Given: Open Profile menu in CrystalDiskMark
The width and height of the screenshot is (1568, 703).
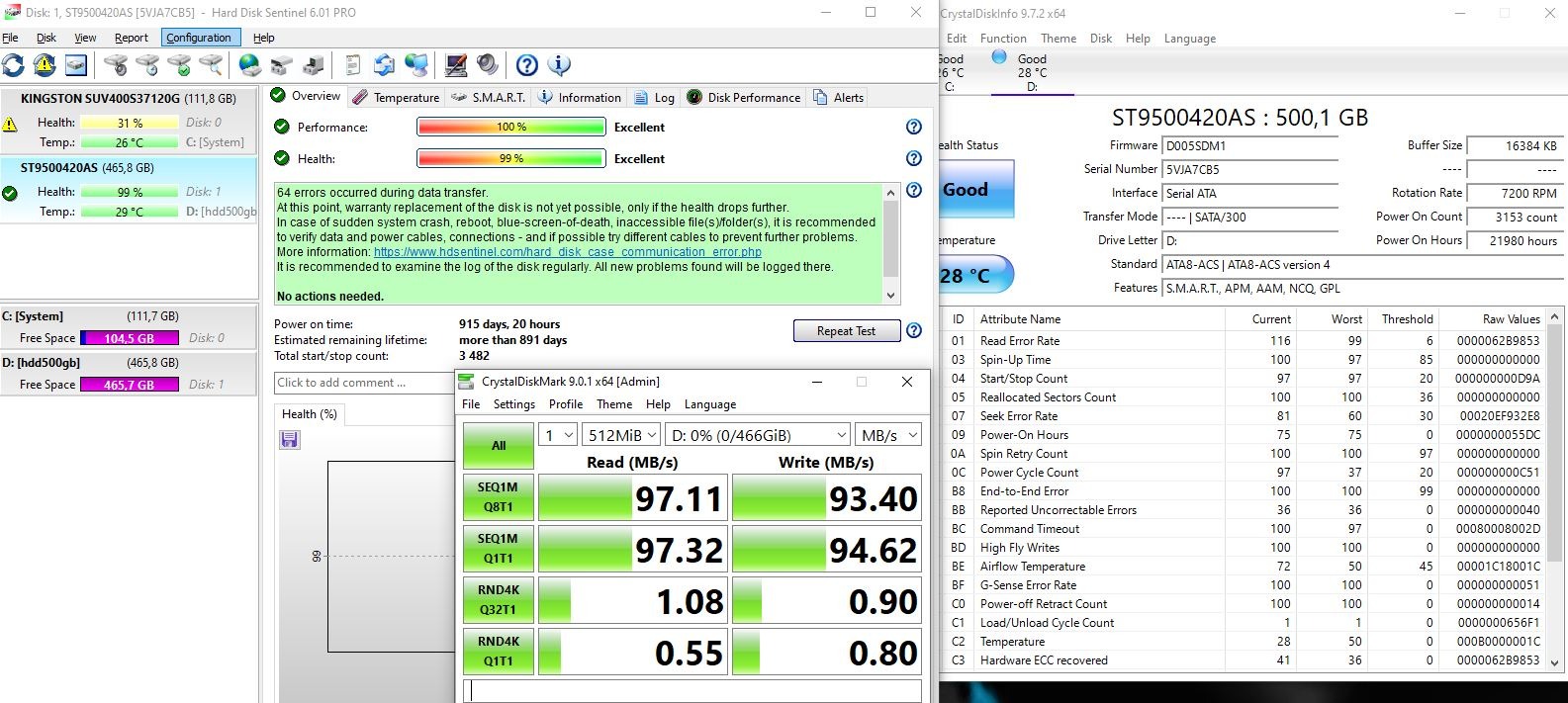Looking at the screenshot, I should pos(566,404).
